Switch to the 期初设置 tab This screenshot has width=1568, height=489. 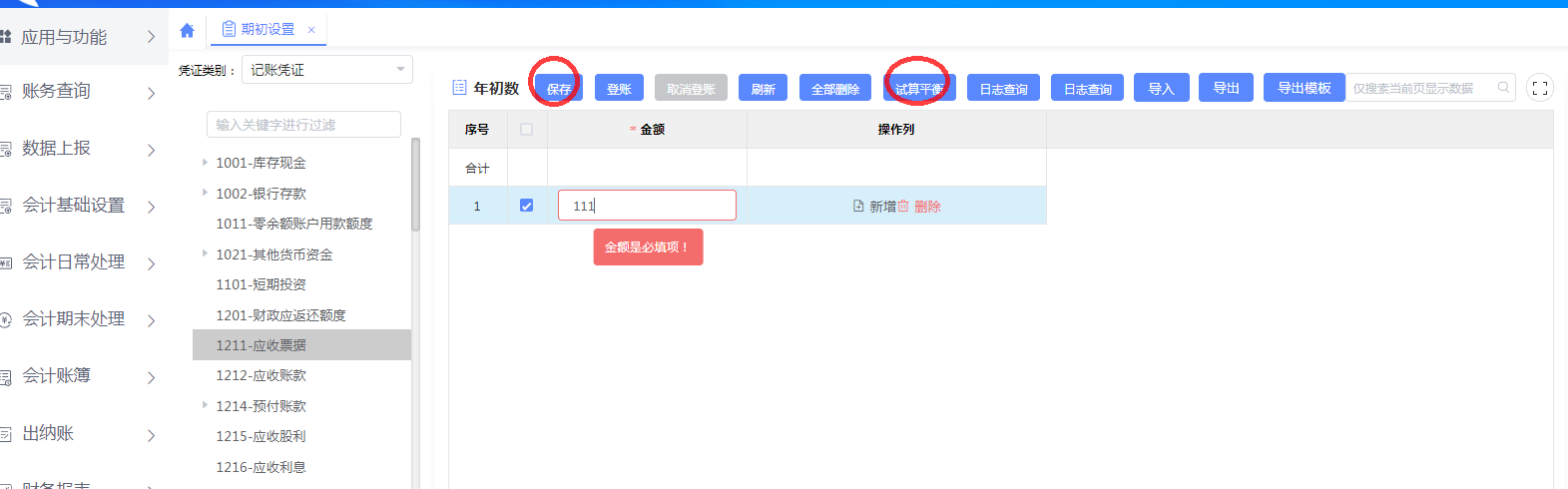click(266, 30)
